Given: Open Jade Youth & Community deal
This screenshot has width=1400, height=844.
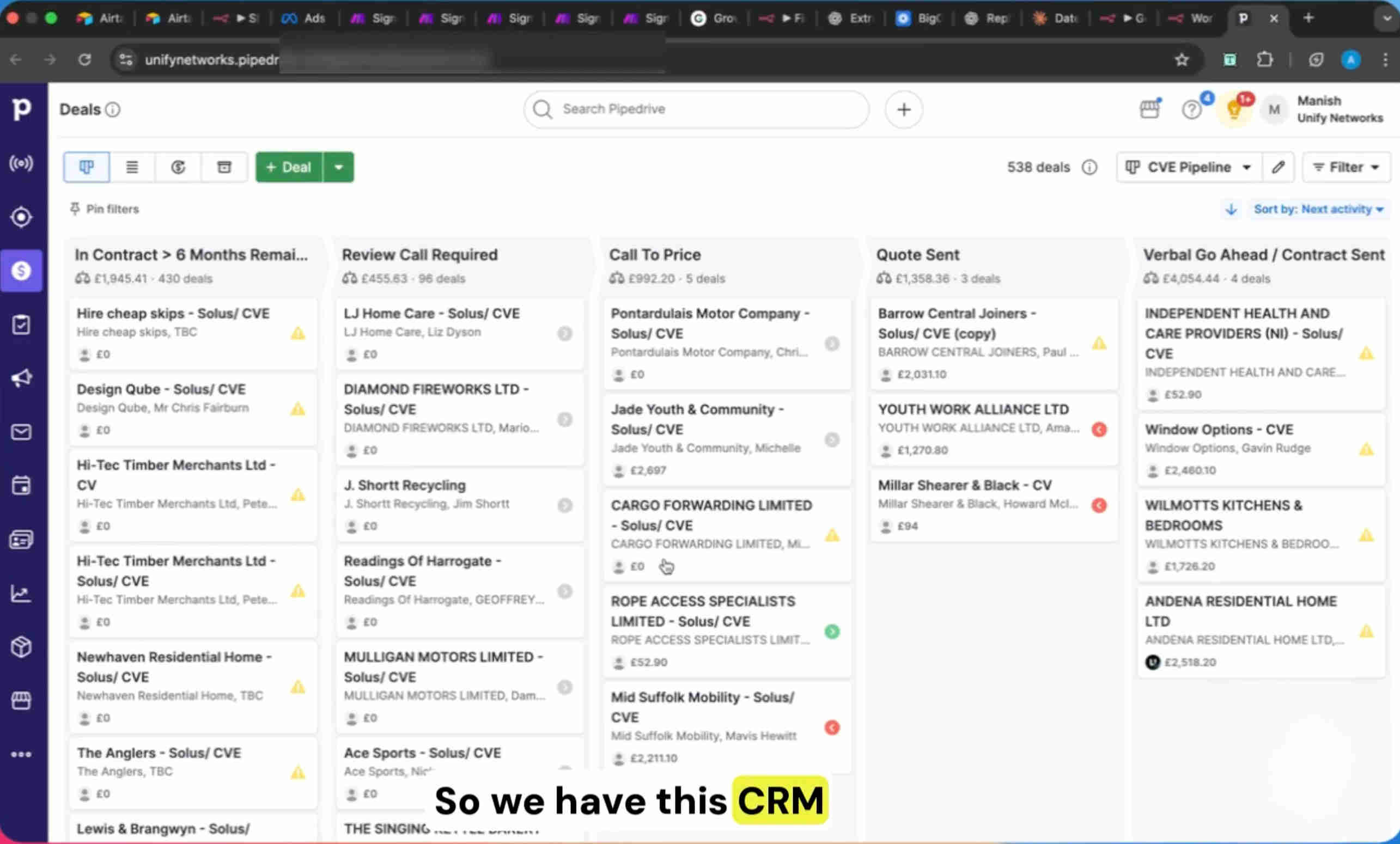Looking at the screenshot, I should tap(727, 439).
